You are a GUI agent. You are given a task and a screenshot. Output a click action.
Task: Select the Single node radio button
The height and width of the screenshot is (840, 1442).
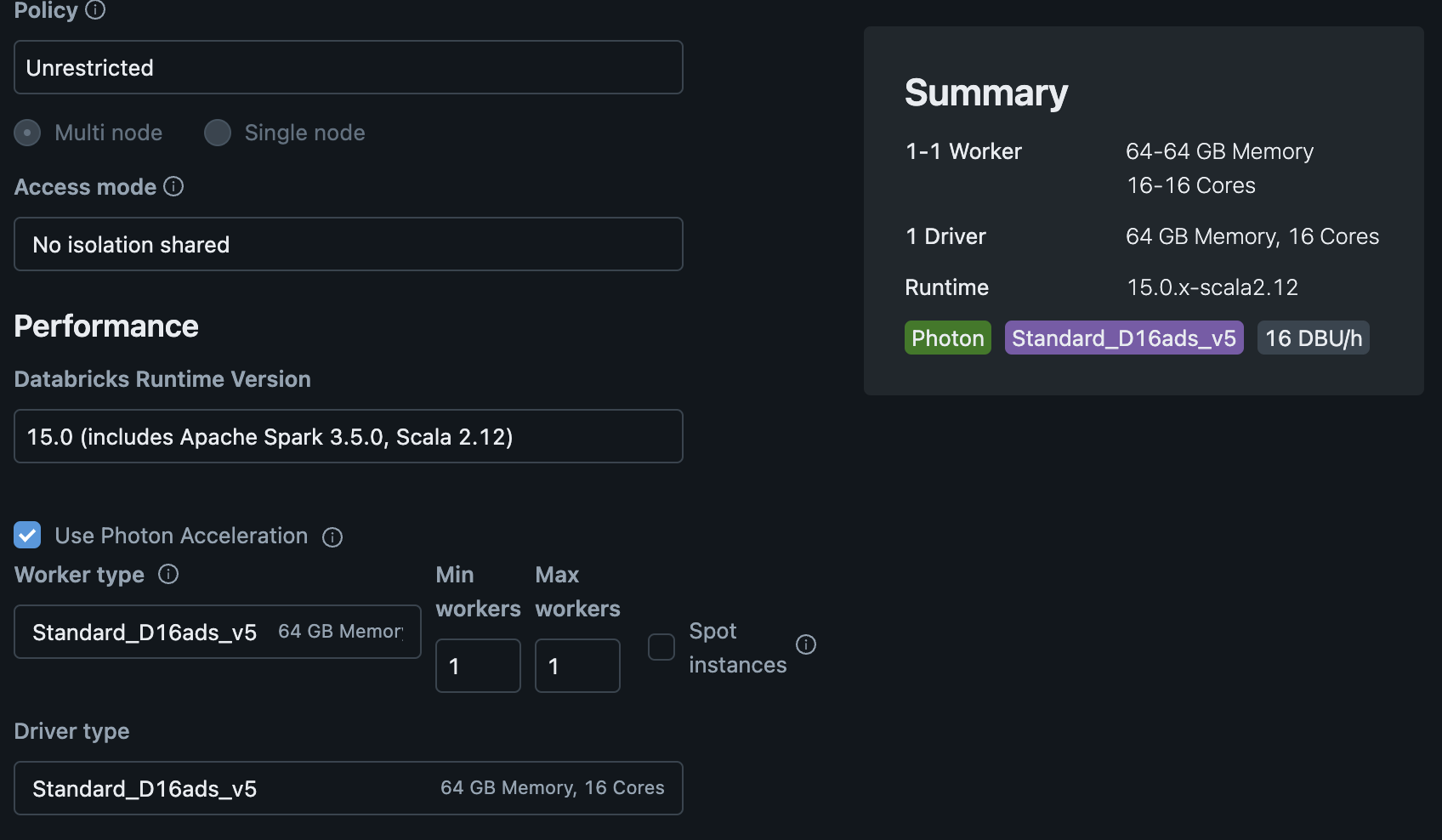218,133
